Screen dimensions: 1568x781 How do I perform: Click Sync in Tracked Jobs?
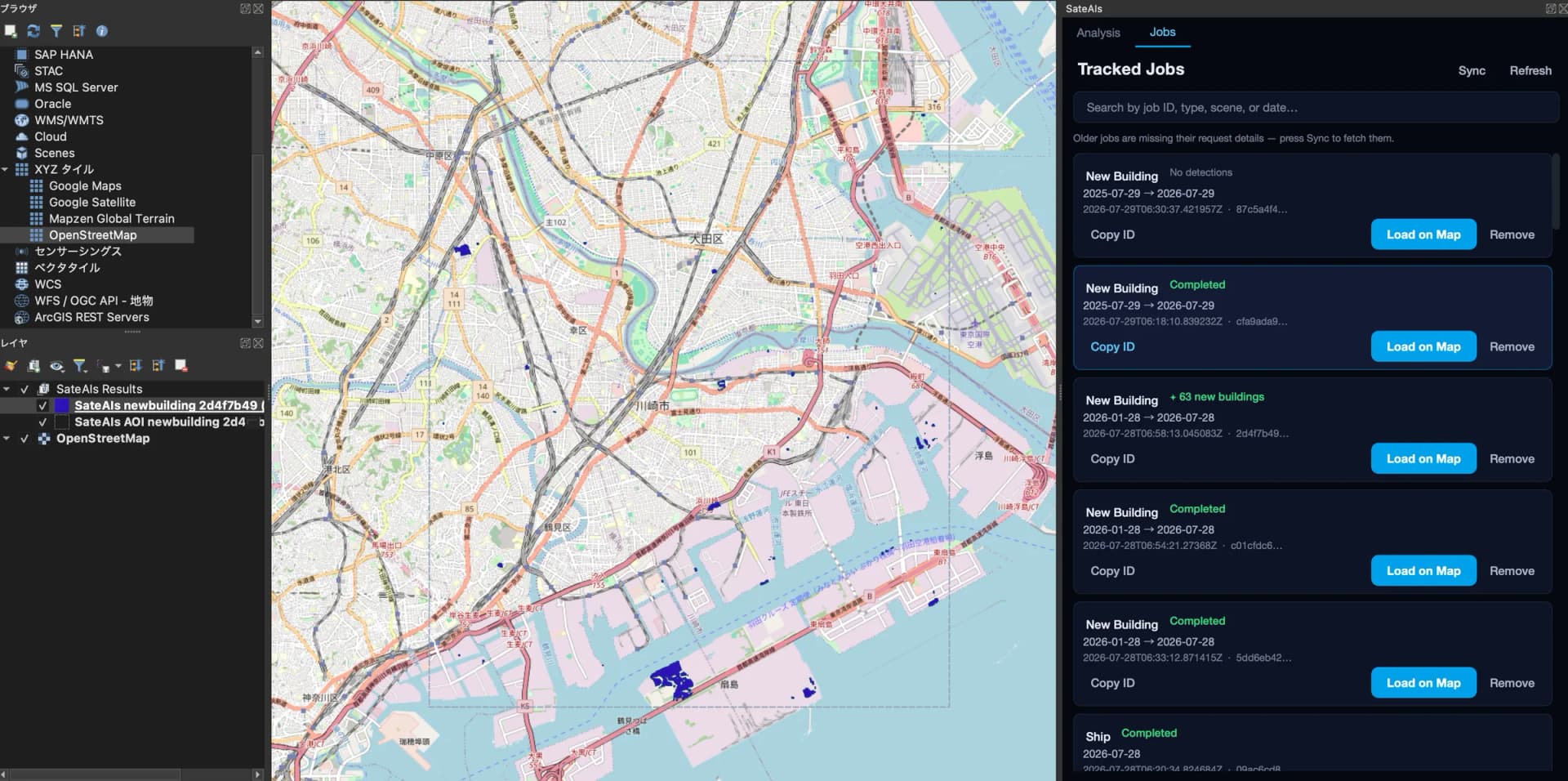pyautogui.click(x=1472, y=70)
